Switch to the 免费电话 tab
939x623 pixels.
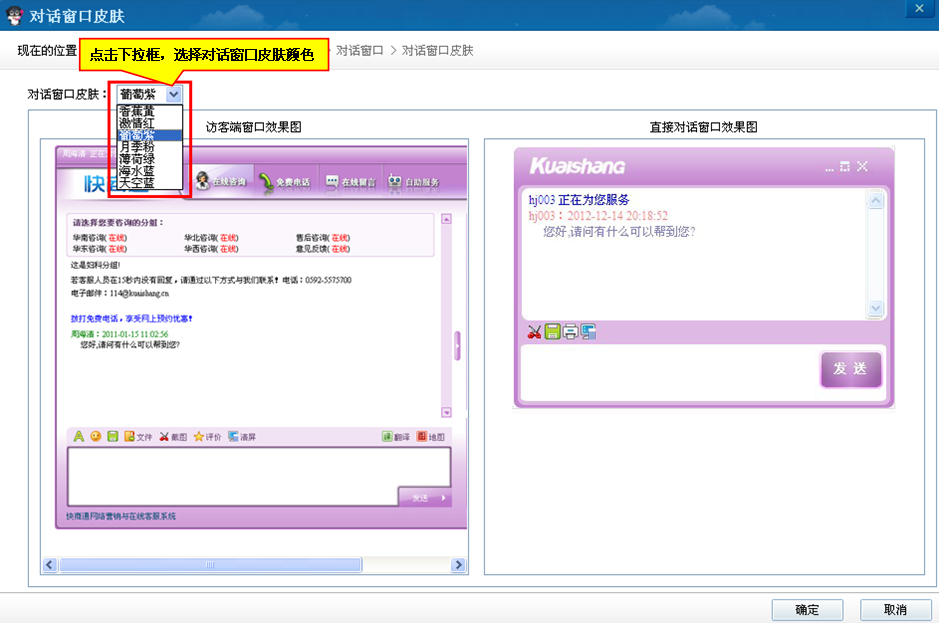pos(284,182)
